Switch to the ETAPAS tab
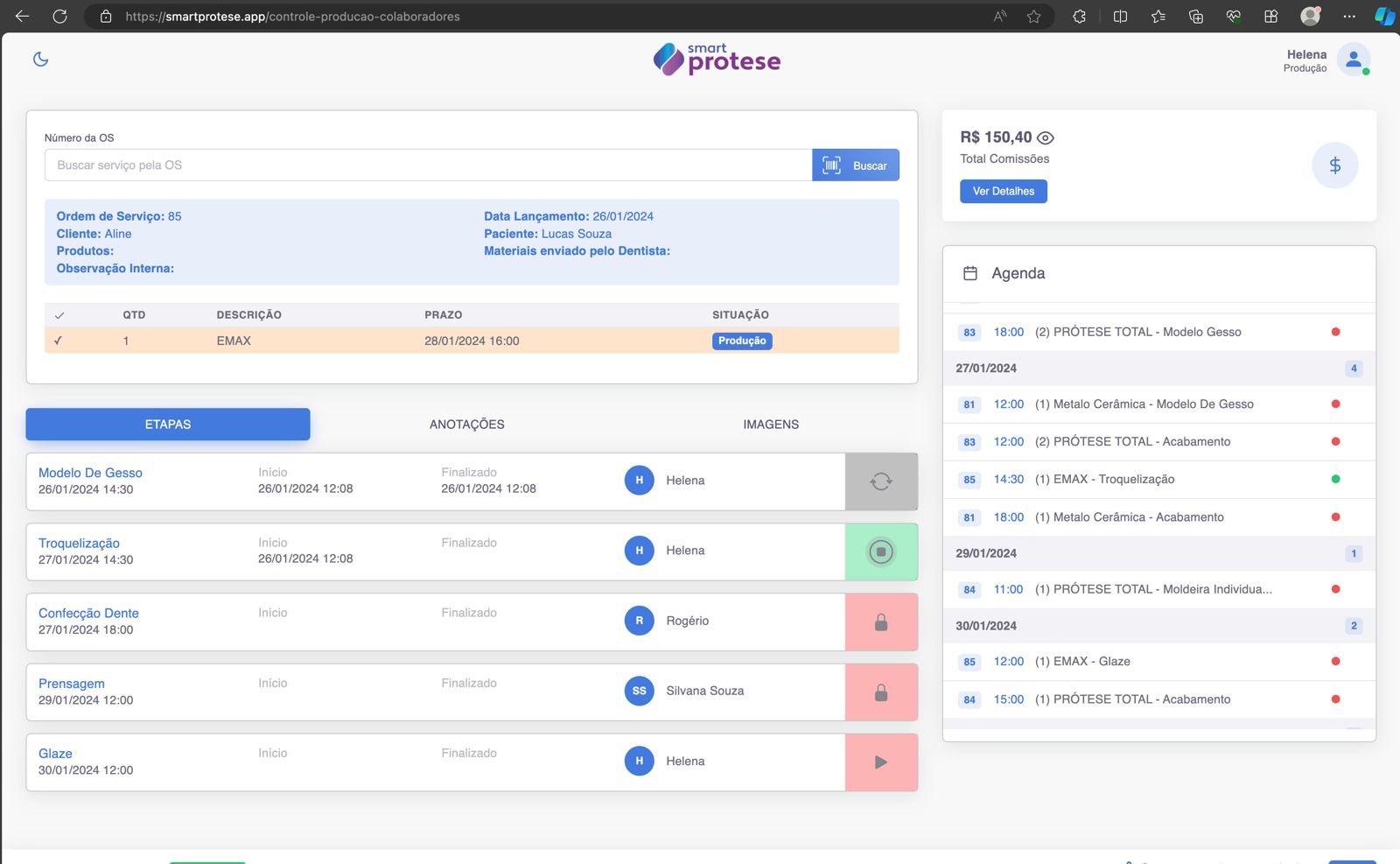 (x=168, y=425)
